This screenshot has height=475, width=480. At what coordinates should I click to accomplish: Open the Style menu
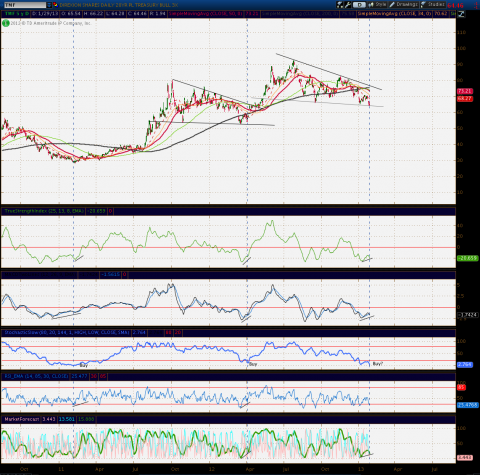pos(377,5)
